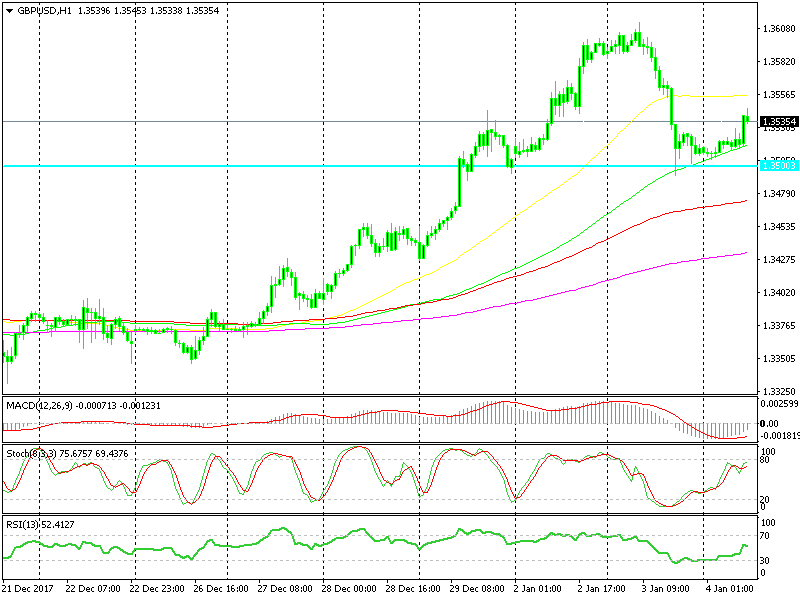The height and width of the screenshot is (600, 800).
Task: Click the 27 Dec 08:00 time label
Action: click(x=285, y=589)
